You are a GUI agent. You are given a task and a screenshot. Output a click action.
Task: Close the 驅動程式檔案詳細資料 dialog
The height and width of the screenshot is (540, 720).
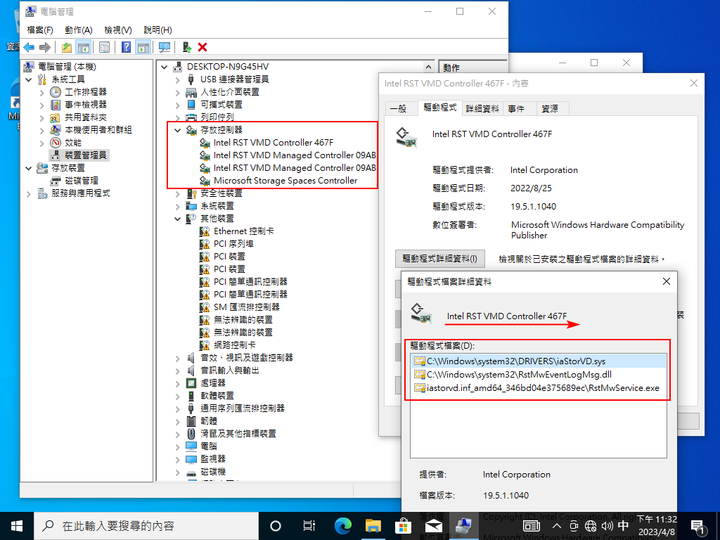coord(666,281)
